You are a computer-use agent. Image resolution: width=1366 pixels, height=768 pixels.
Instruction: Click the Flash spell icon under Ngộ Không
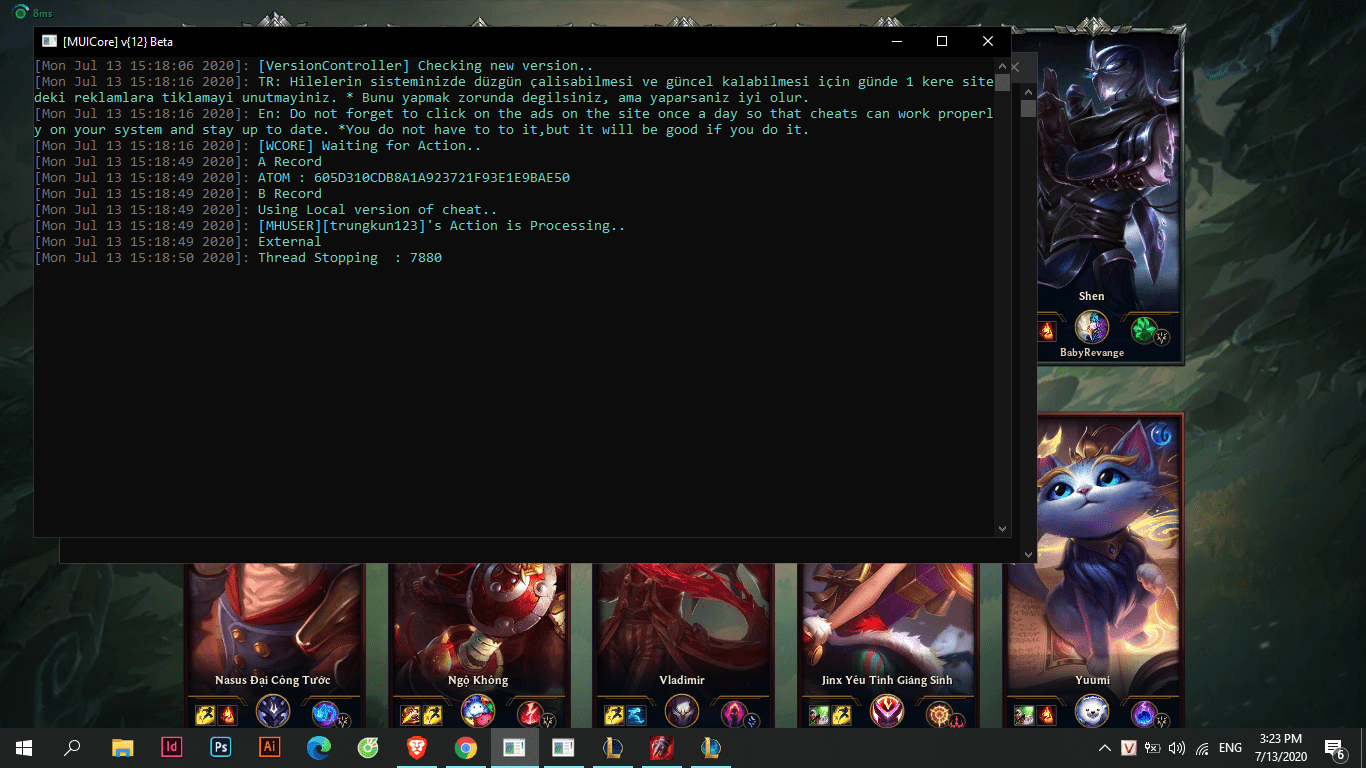(x=431, y=715)
